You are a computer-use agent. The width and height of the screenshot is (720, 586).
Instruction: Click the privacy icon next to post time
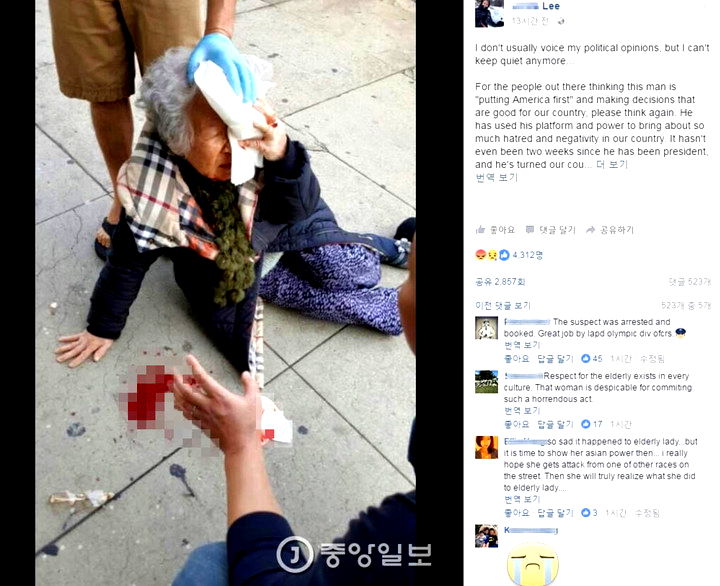pyautogui.click(x=561, y=21)
